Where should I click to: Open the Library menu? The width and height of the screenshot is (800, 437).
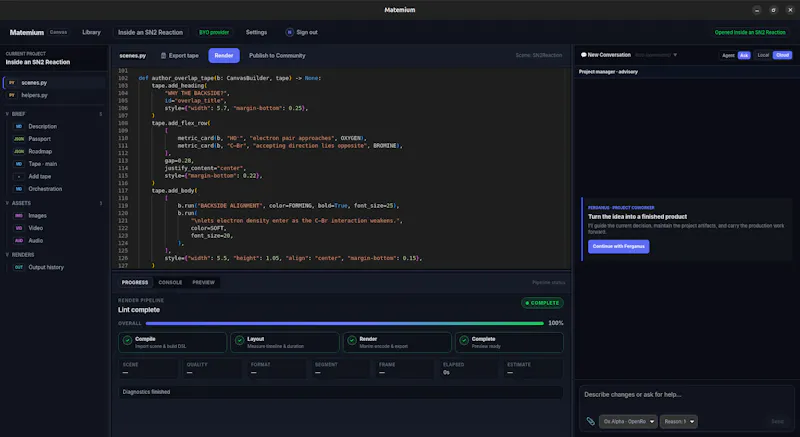(x=91, y=32)
